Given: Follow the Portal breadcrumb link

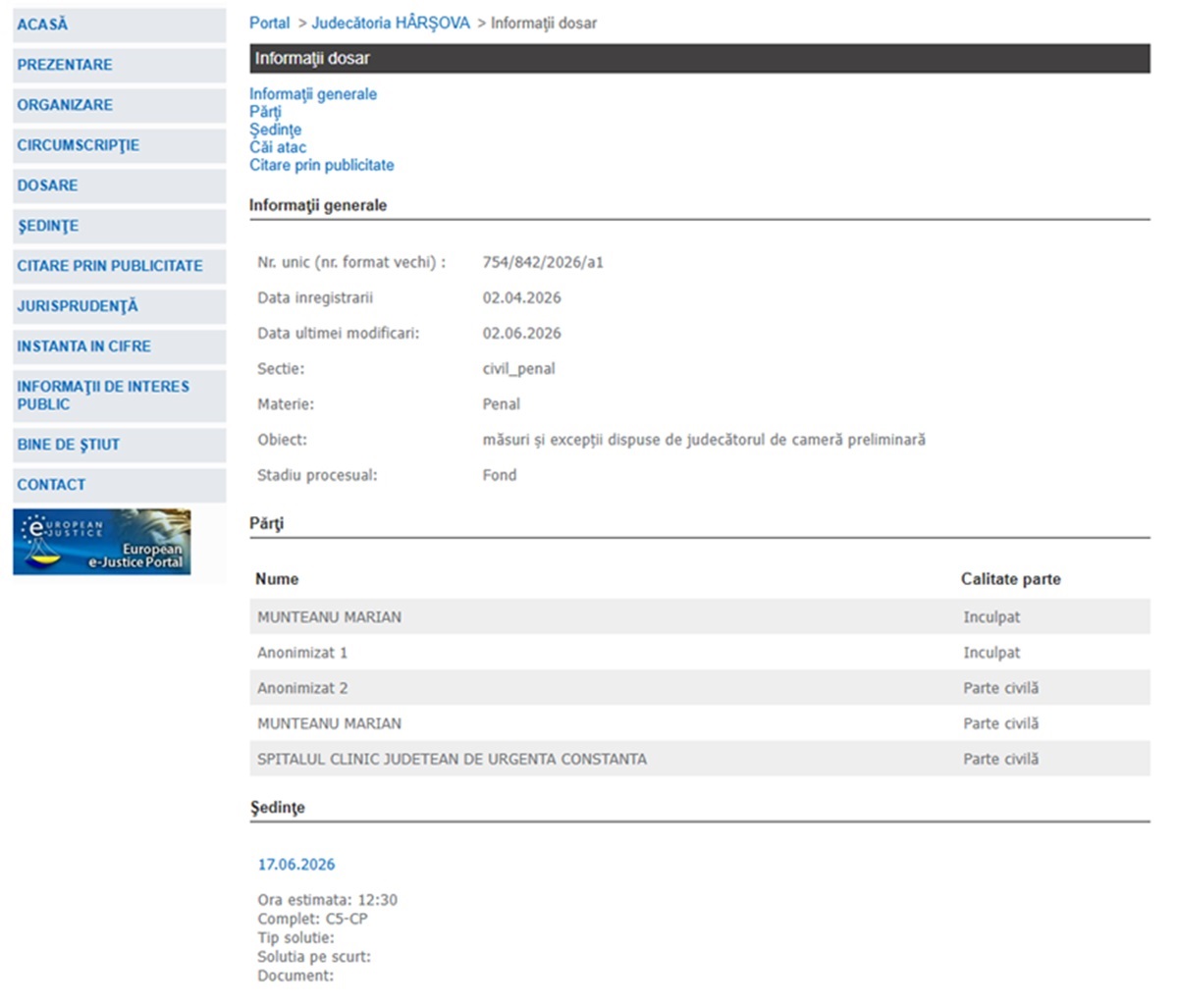Looking at the screenshot, I should [x=270, y=23].
